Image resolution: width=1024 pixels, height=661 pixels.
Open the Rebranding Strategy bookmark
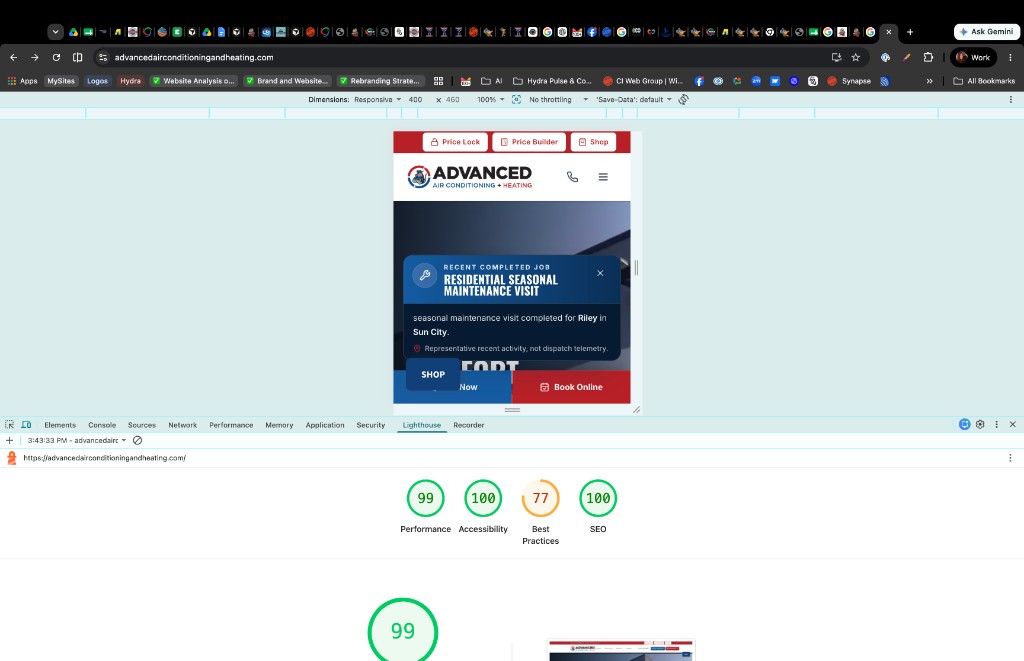point(380,81)
